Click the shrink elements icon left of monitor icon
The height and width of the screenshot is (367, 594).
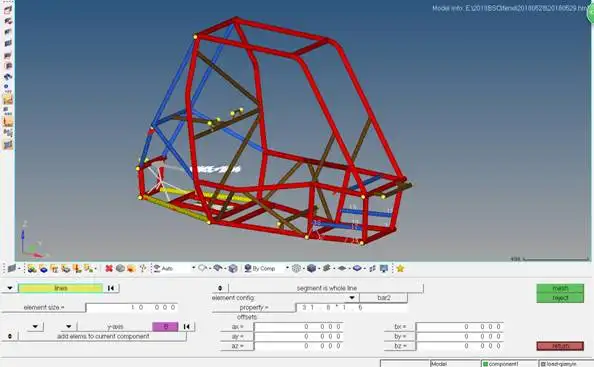372,269
